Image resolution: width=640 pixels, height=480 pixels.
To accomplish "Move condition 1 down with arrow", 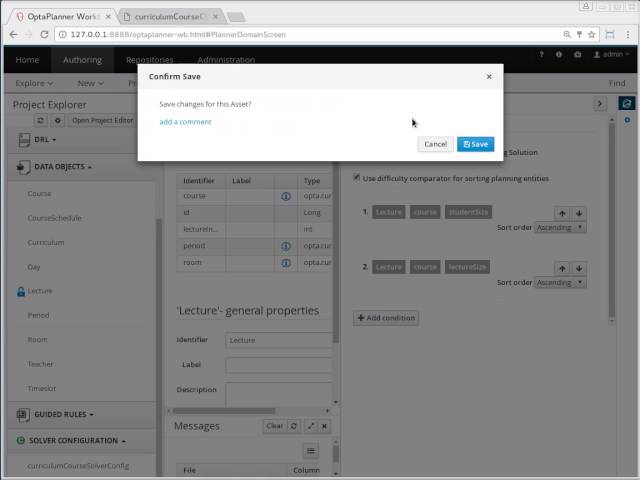I will click(579, 213).
